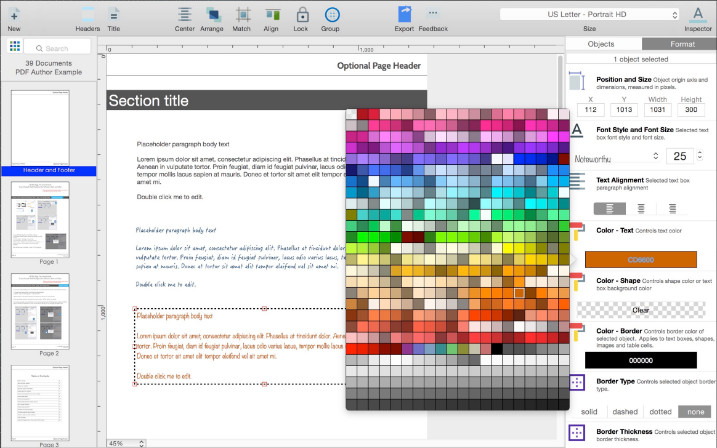Open the Noteworthy font dropdown
The width and height of the screenshot is (717, 448).
tap(616, 158)
